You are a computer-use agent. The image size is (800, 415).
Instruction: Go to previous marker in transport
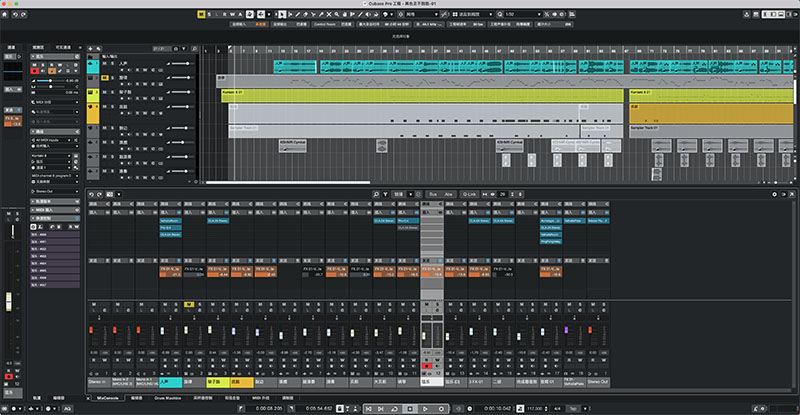click(x=368, y=409)
